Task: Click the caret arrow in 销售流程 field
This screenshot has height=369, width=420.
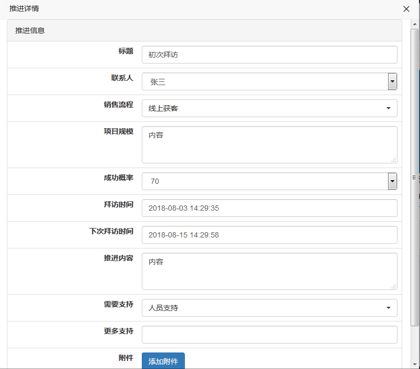Action: pyautogui.click(x=388, y=108)
